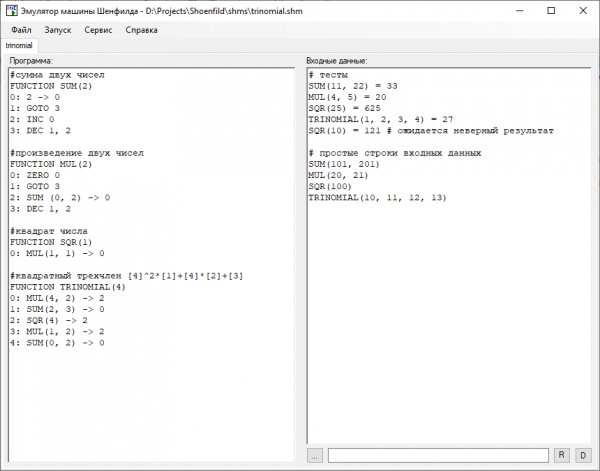Click the comment '#квадратный трехчлен'
600x471 pixels.
click(x=65, y=276)
